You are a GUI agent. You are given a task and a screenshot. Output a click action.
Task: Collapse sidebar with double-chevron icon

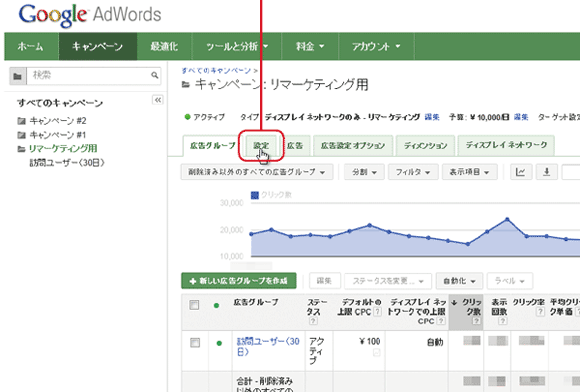pyautogui.click(x=158, y=100)
